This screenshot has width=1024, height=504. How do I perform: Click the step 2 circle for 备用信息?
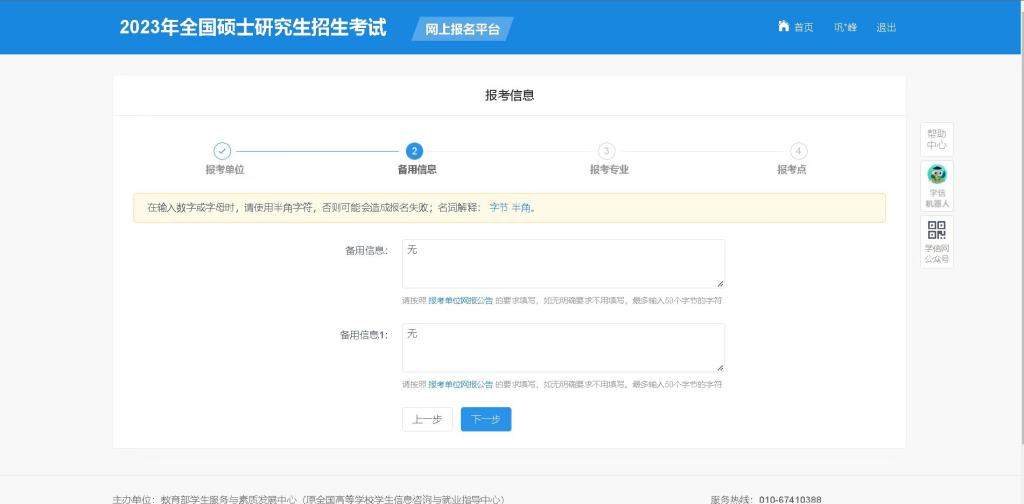[415, 151]
